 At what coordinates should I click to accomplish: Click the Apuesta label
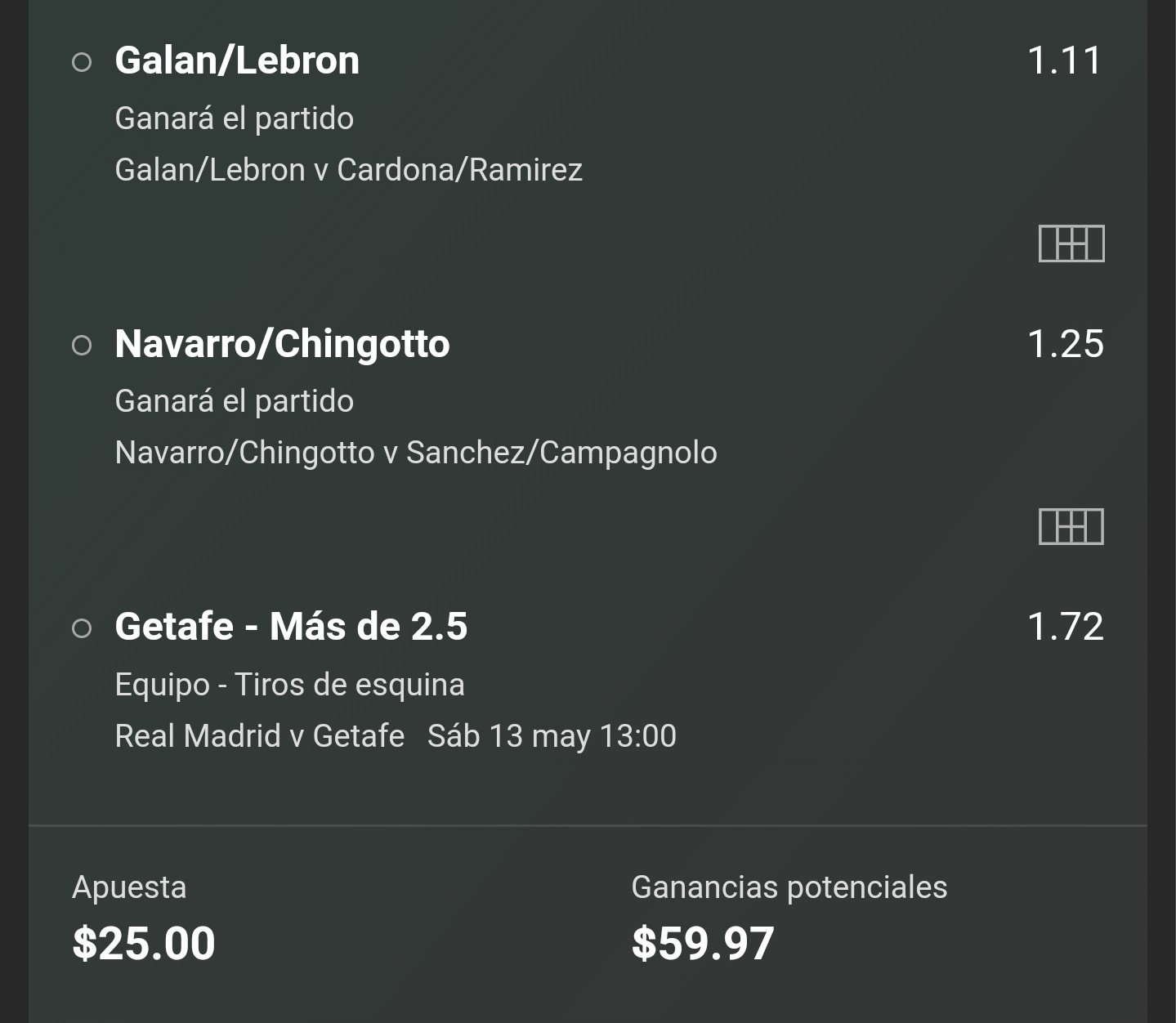point(129,887)
